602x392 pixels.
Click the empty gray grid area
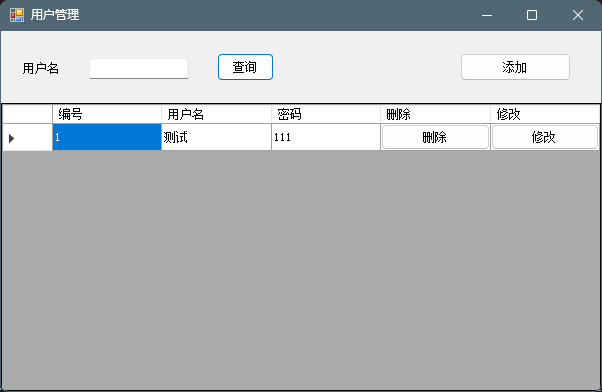pyautogui.click(x=301, y=269)
